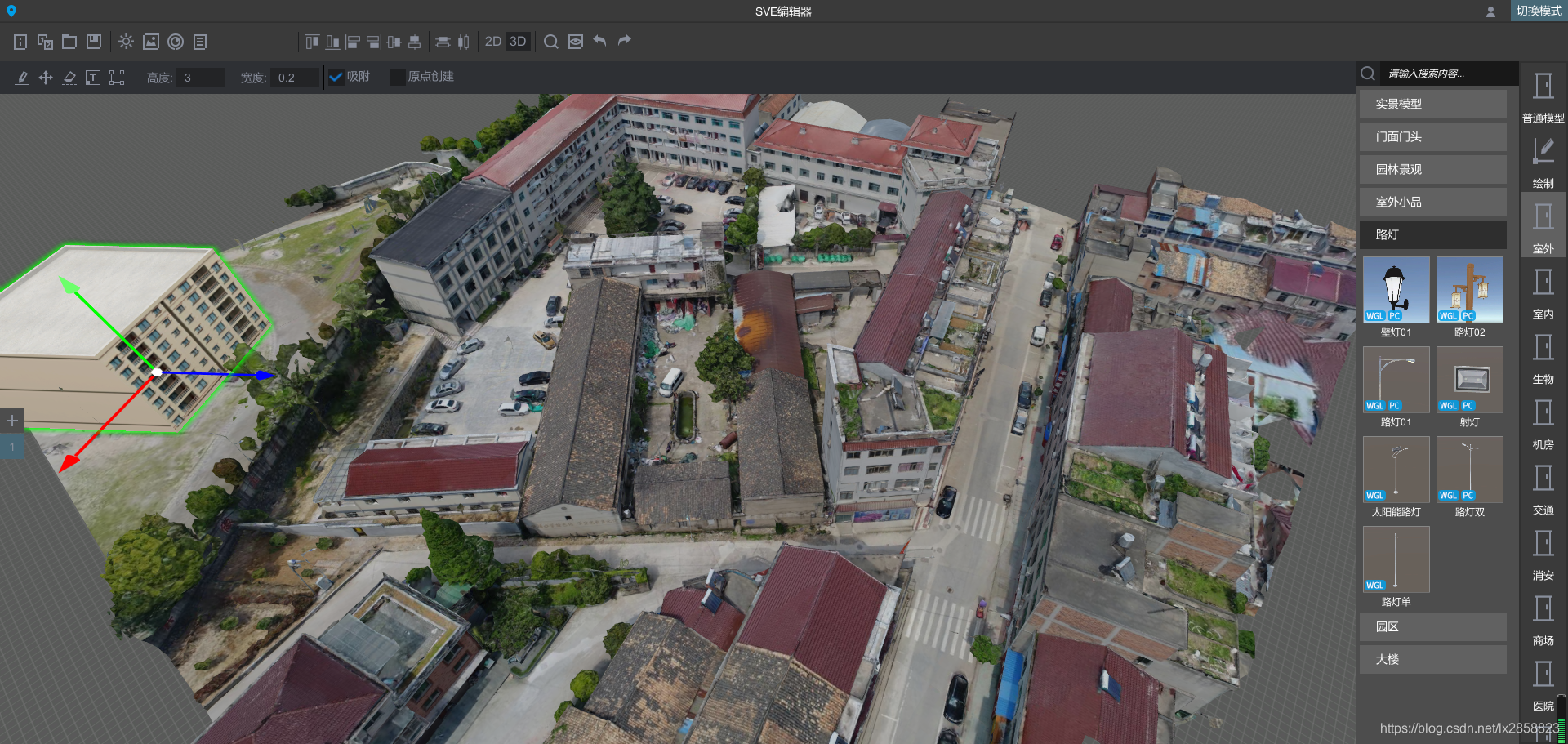Screen dimensions: 1568x744
Task: Open the 商场 sidebar tab
Action: [1543, 618]
